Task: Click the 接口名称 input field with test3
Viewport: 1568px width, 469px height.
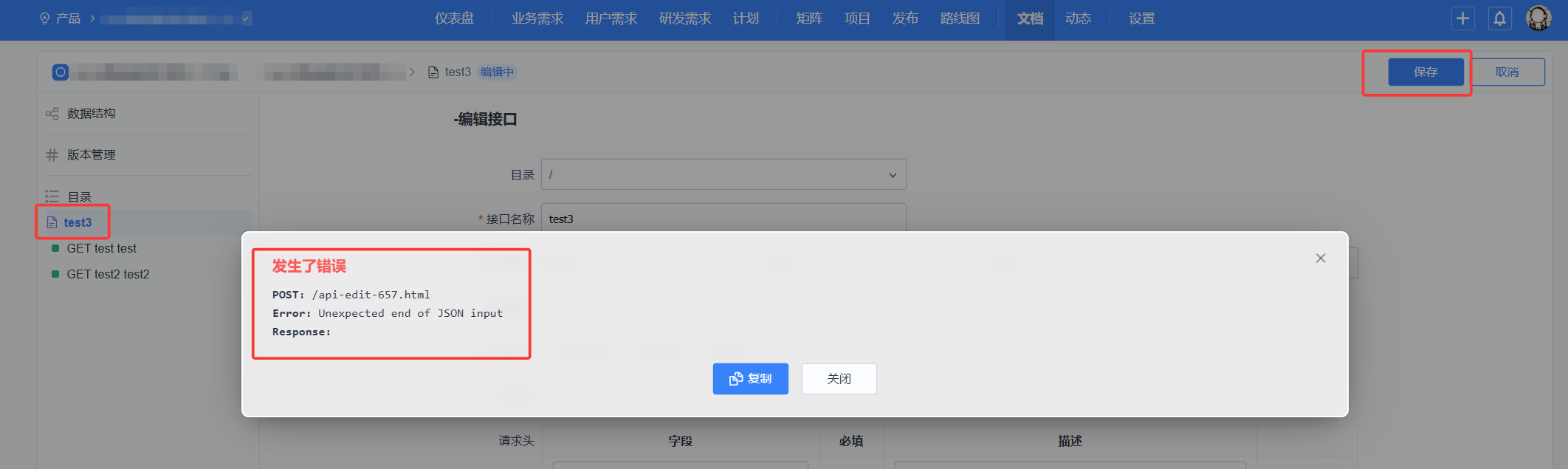Action: coord(723,219)
